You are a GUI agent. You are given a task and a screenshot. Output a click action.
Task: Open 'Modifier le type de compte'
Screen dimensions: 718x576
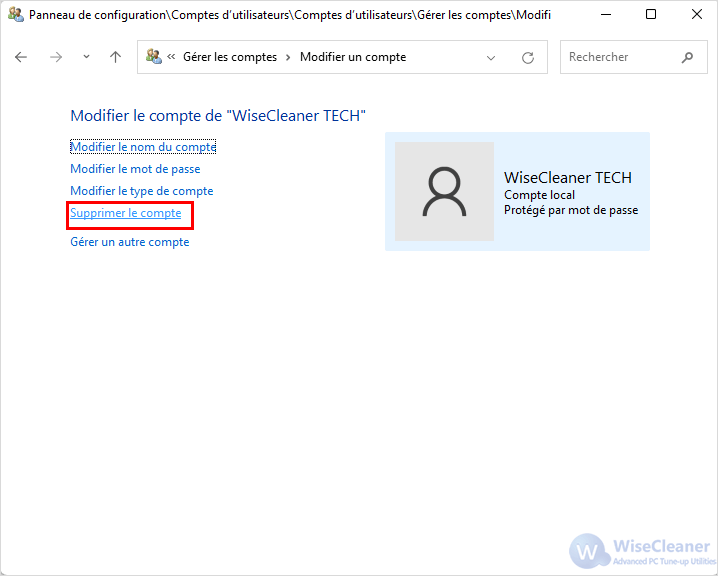[x=141, y=191]
